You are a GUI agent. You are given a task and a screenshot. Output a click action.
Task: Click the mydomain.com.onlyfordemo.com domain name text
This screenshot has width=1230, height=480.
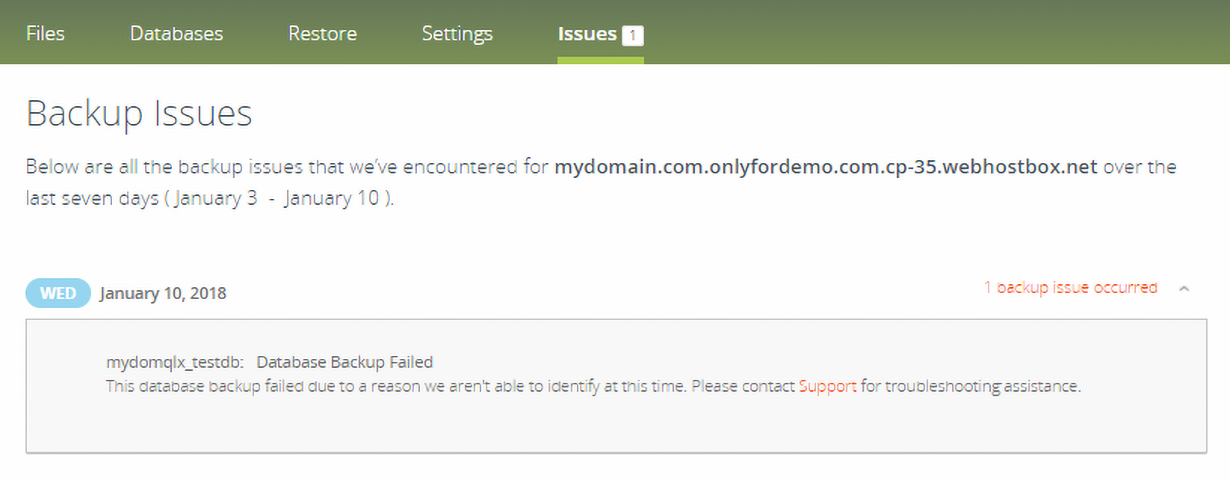pos(826,166)
